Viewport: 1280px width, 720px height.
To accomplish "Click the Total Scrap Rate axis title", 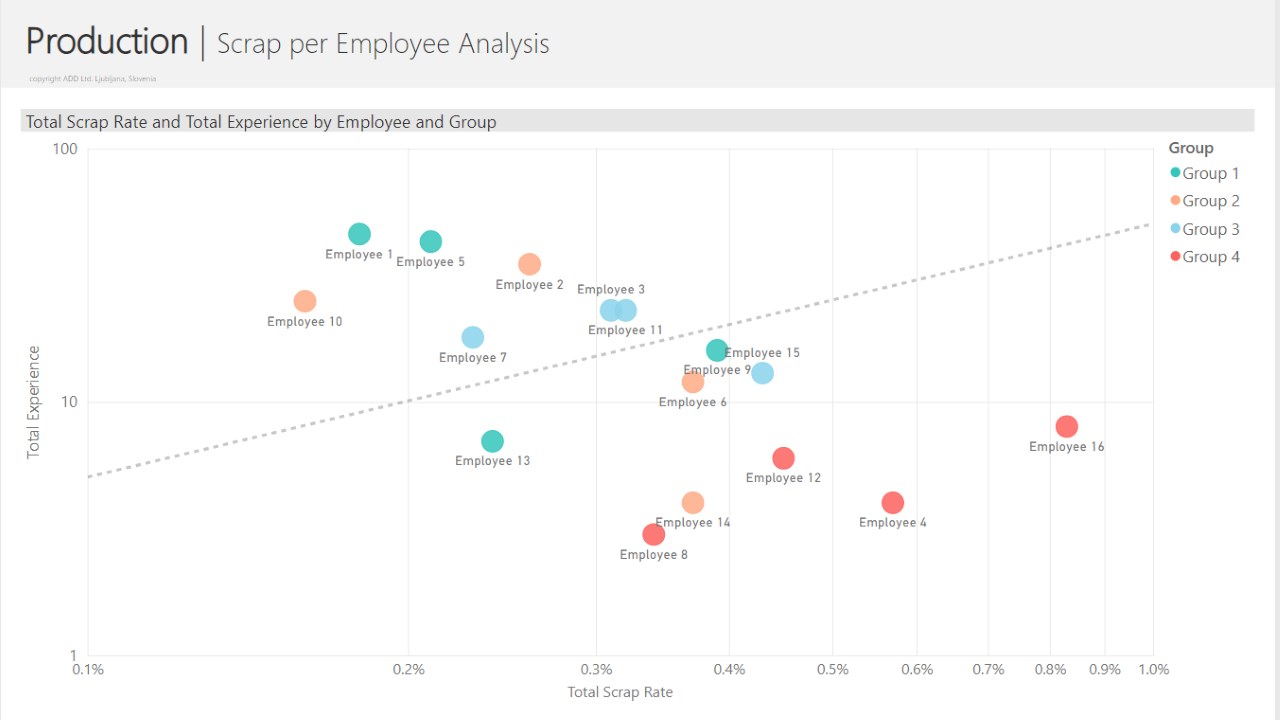I will (620, 692).
